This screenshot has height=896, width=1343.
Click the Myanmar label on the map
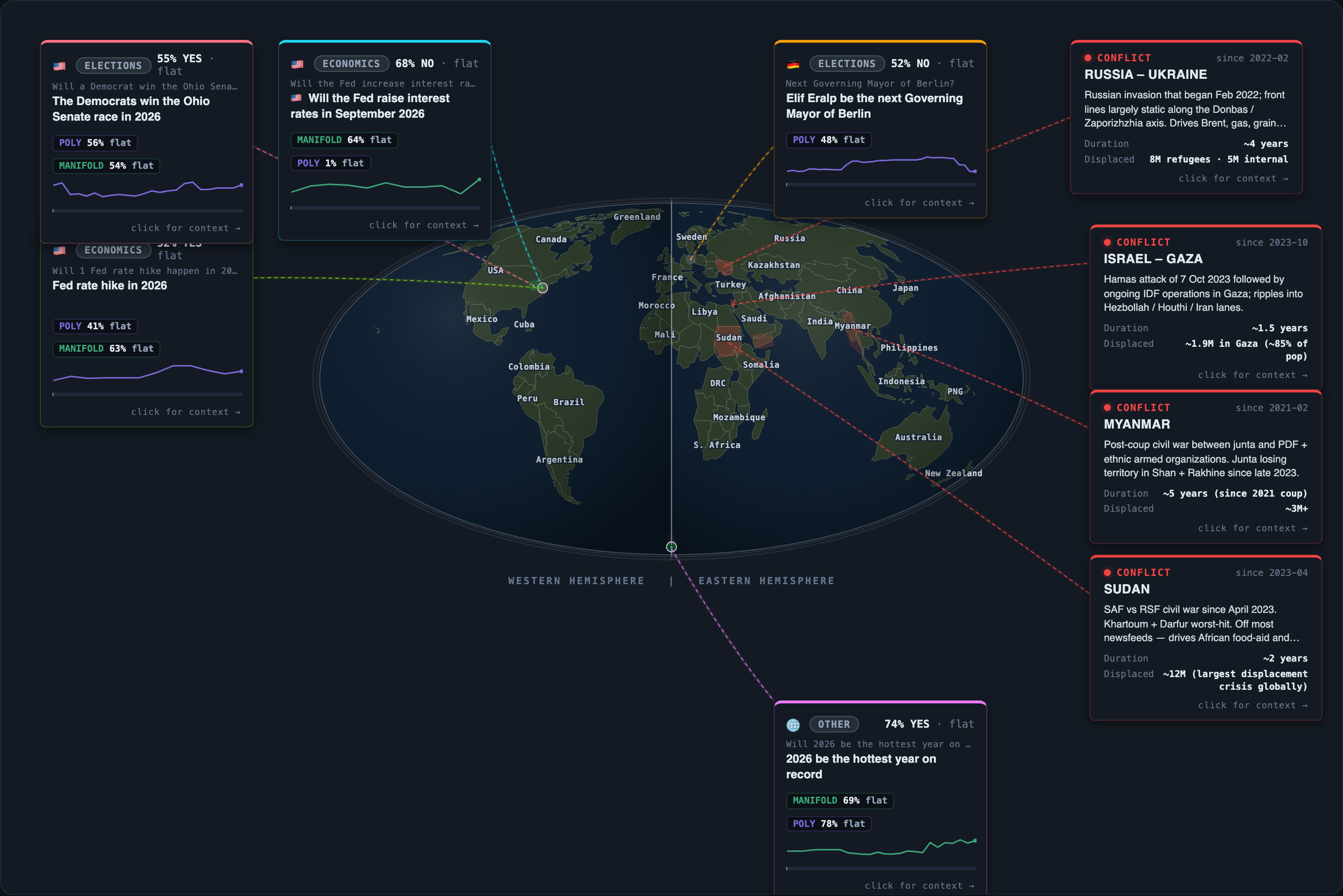pyautogui.click(x=853, y=326)
